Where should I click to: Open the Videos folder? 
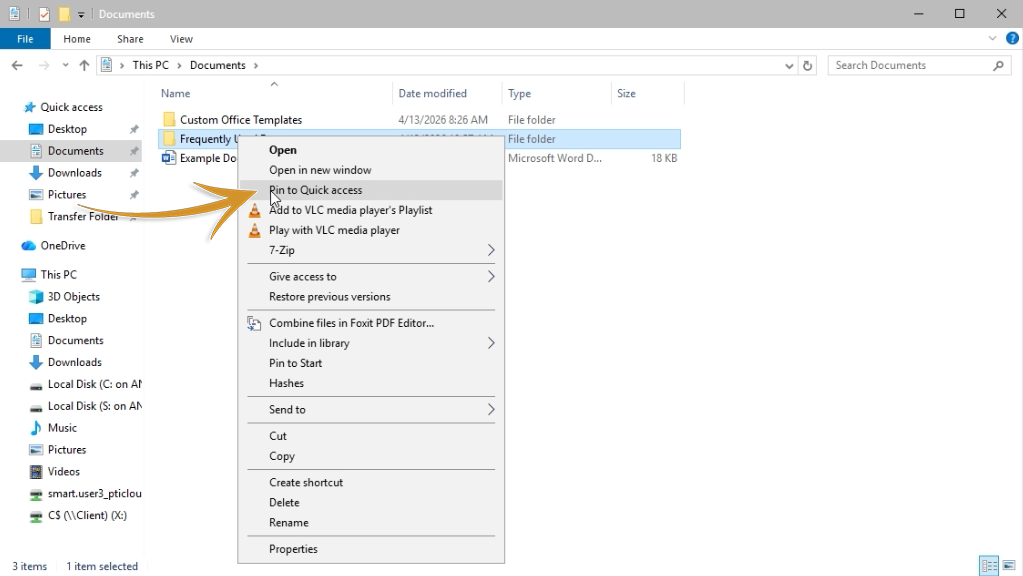[x=63, y=472]
